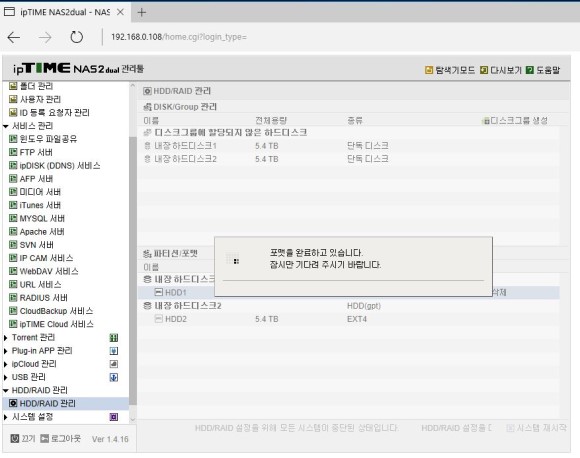Screen dimensions: 580x458
Task: Click the URL 서비스 icon
Action: coord(13,284)
